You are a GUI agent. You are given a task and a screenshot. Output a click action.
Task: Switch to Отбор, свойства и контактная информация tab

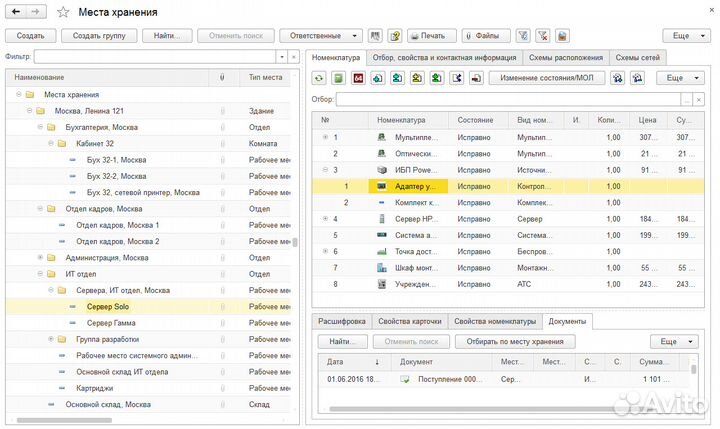coord(444,58)
